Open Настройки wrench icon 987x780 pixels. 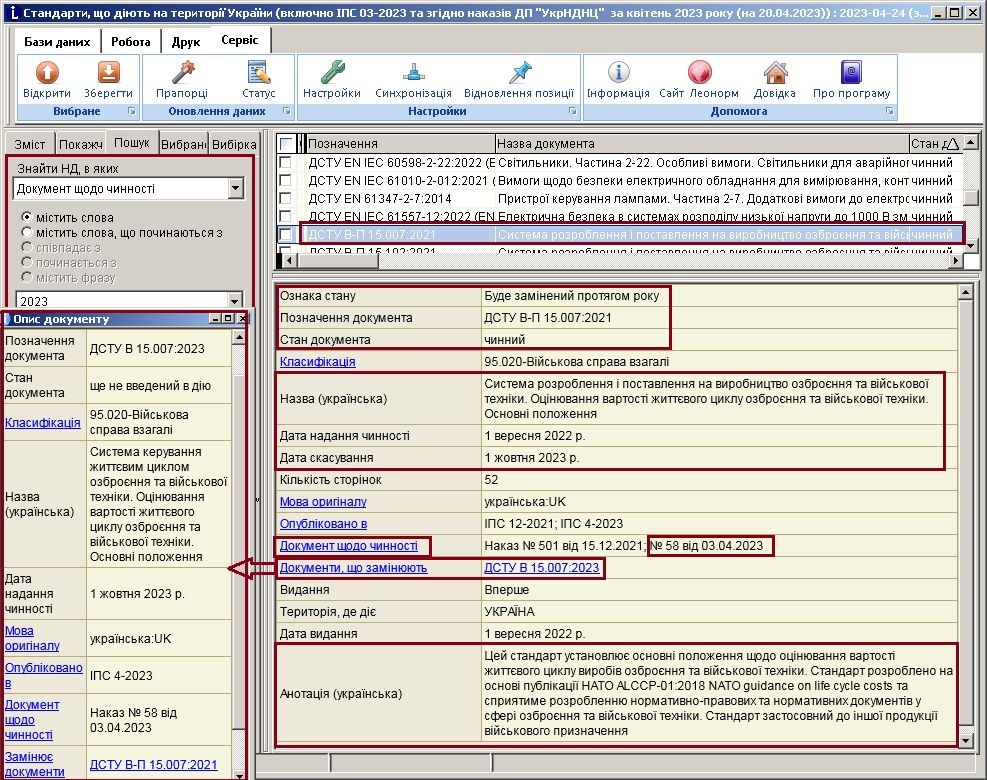click(x=332, y=72)
